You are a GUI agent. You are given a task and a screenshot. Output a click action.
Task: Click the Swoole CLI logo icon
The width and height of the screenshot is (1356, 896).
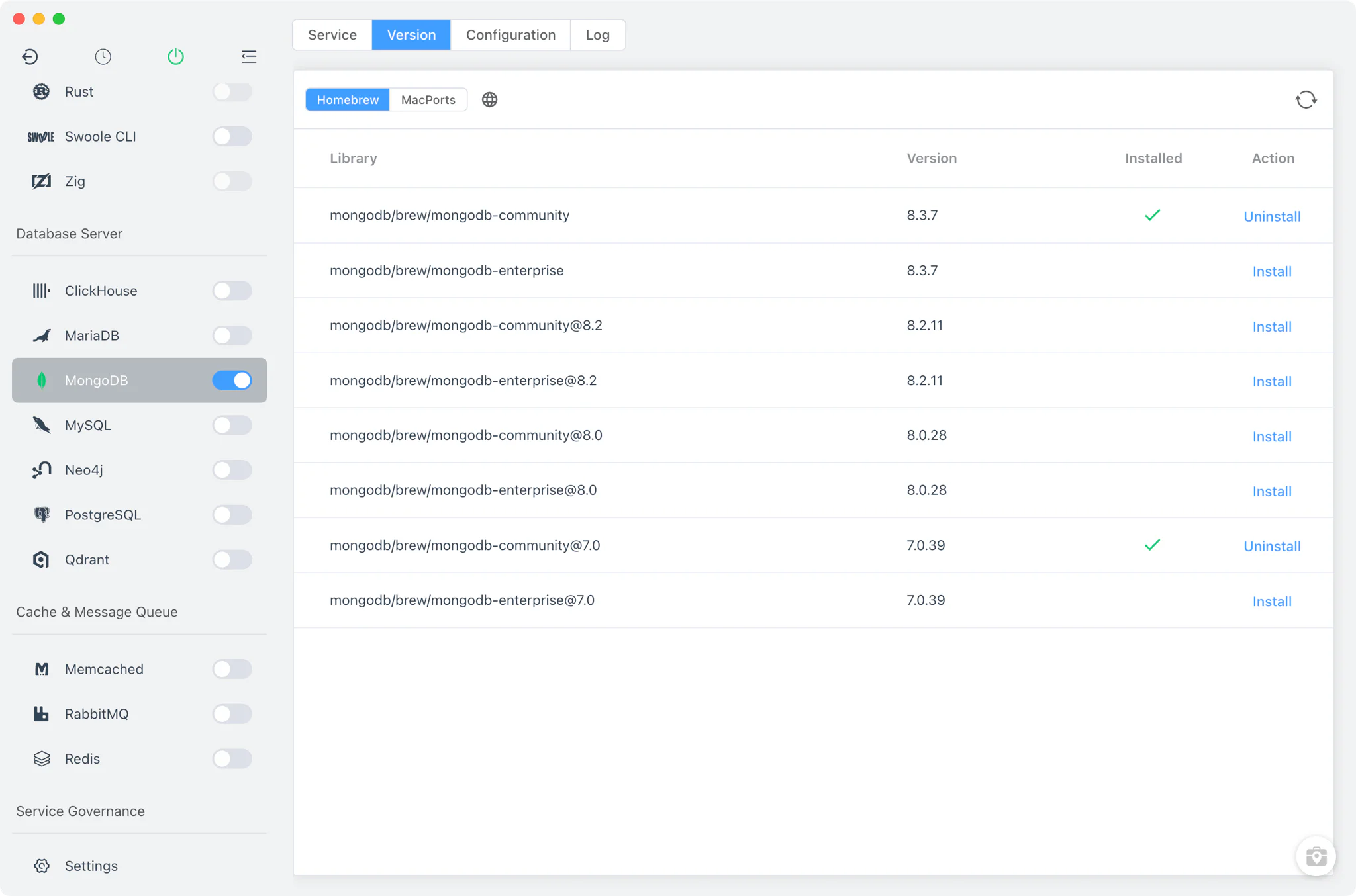pyautogui.click(x=41, y=136)
